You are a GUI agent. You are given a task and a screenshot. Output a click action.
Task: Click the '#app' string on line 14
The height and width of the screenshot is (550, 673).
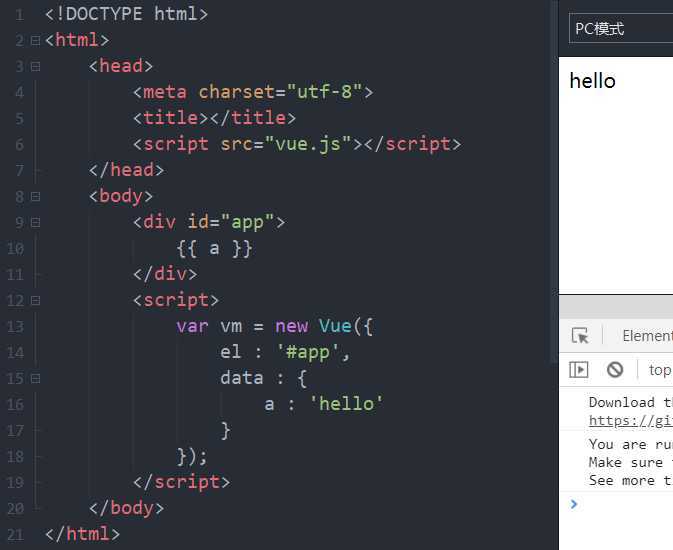pos(308,352)
